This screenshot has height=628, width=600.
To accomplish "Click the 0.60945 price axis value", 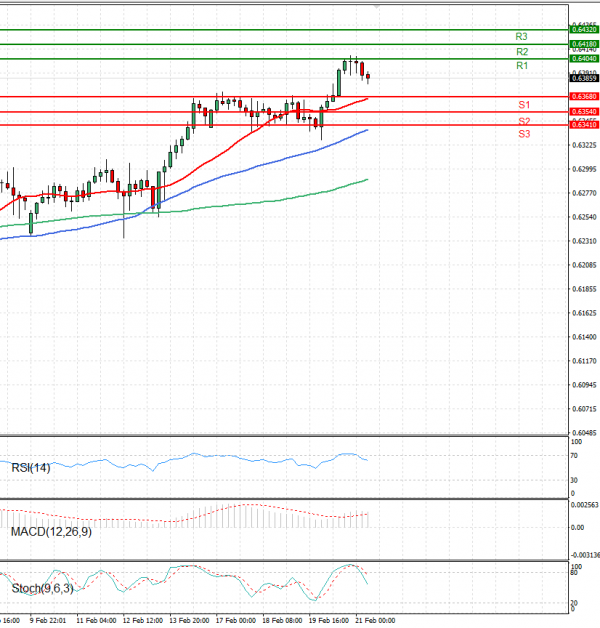I will 584,385.
